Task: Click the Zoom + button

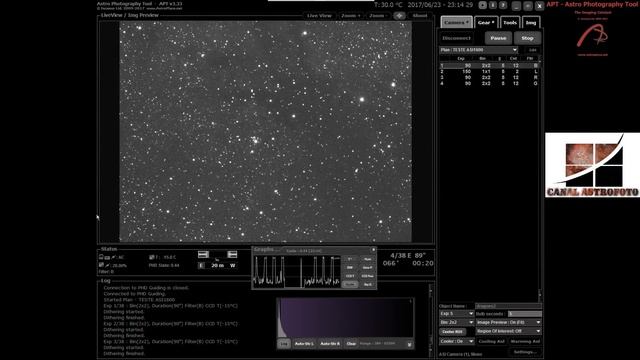Action: click(351, 16)
